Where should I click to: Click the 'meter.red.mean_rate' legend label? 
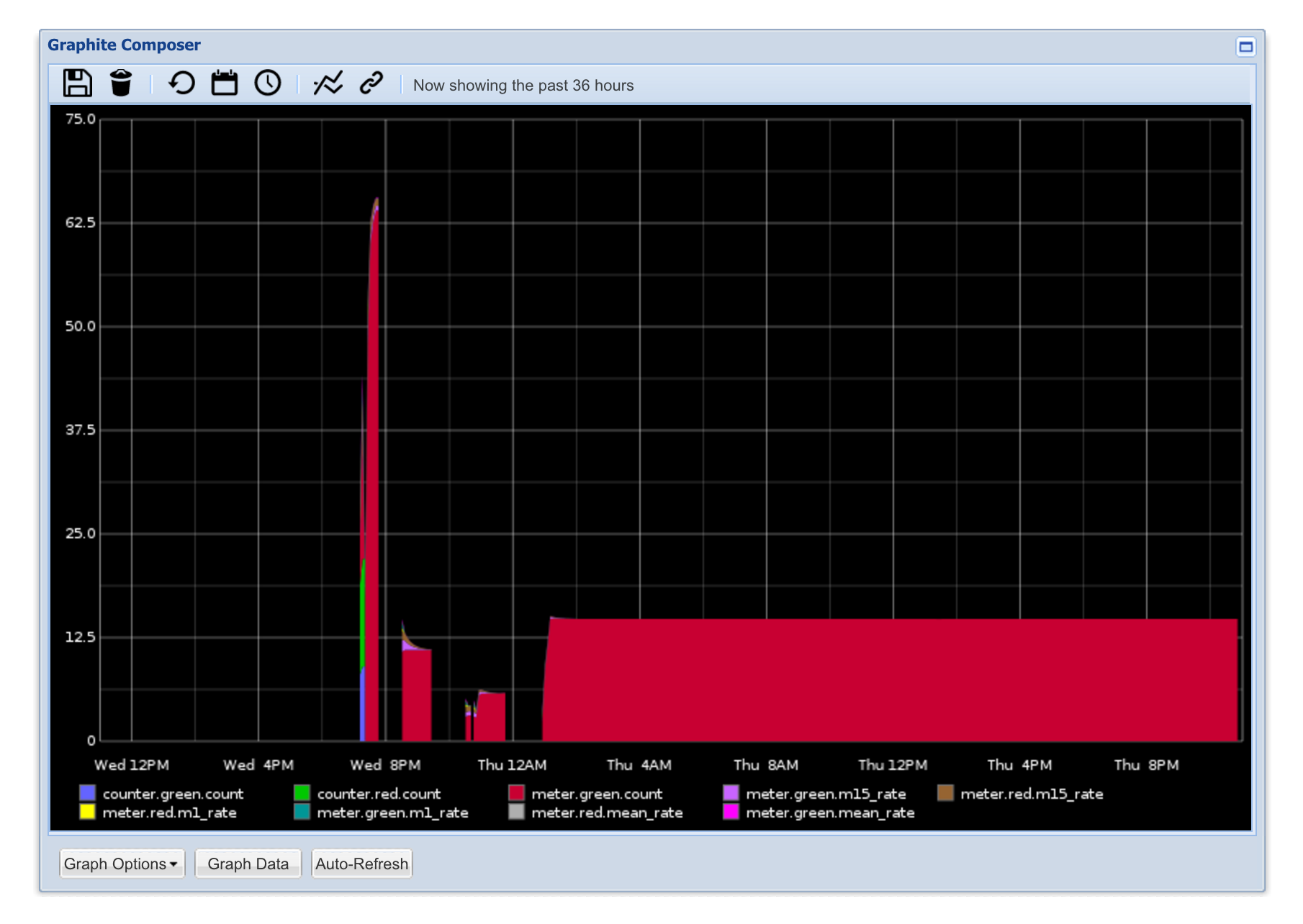pos(608,812)
